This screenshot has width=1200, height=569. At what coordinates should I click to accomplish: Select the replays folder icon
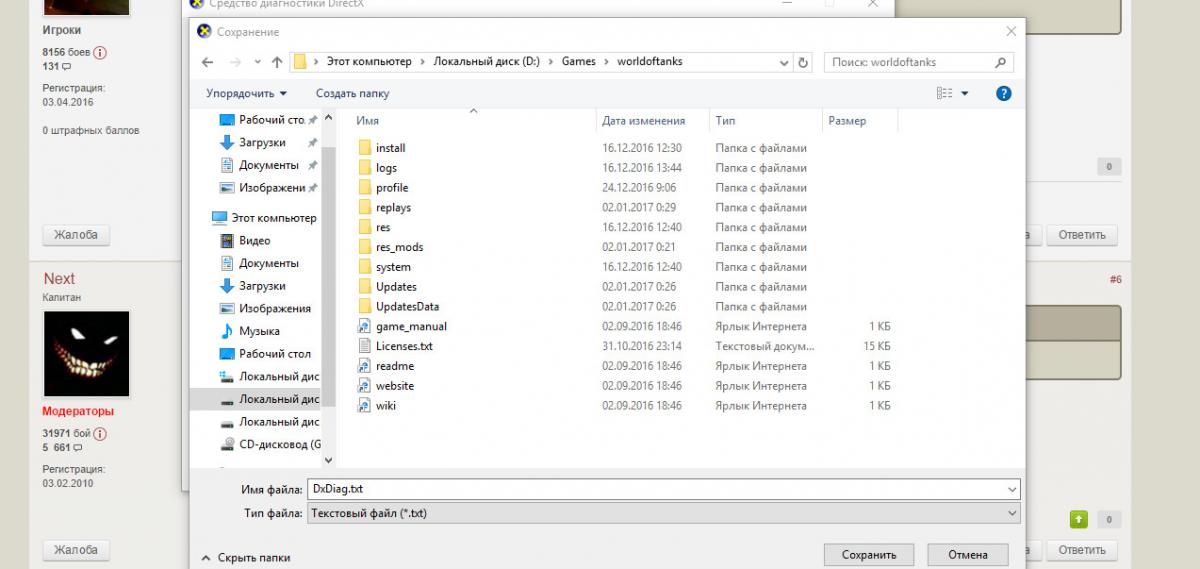point(364,207)
